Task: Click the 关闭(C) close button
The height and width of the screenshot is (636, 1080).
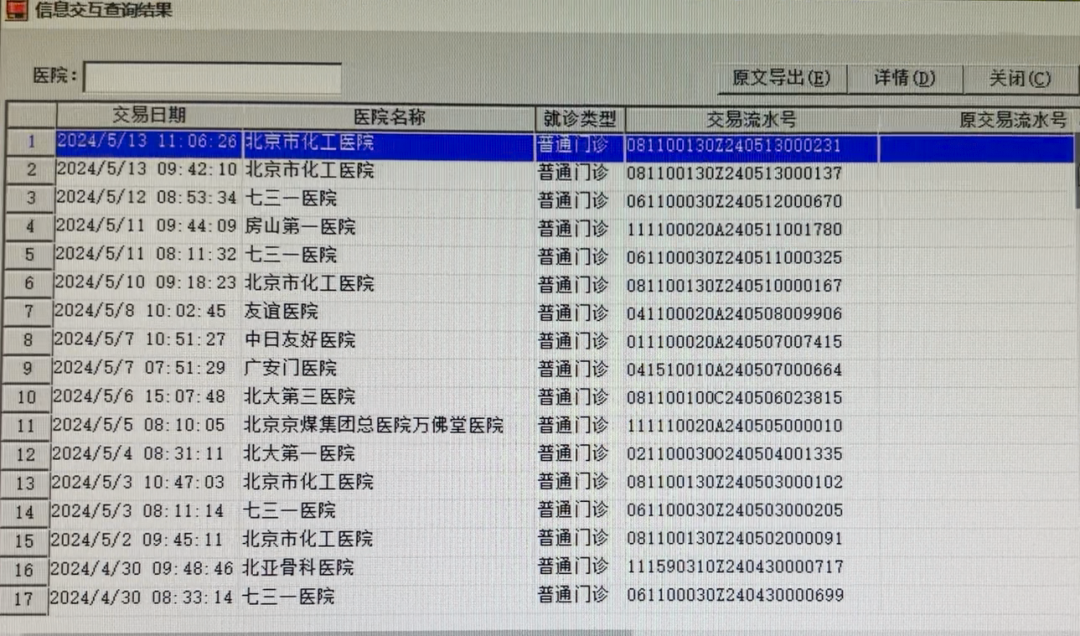Action: 1018,77
